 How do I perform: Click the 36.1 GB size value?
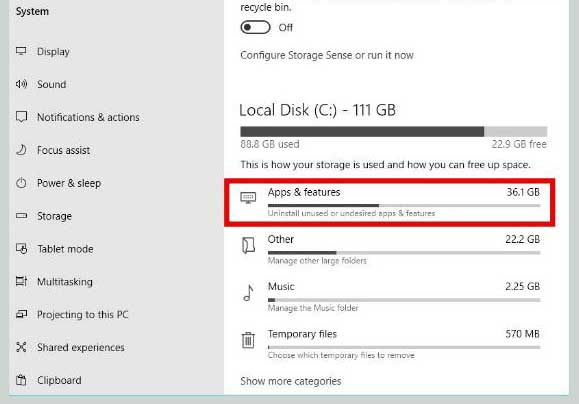coord(523,192)
